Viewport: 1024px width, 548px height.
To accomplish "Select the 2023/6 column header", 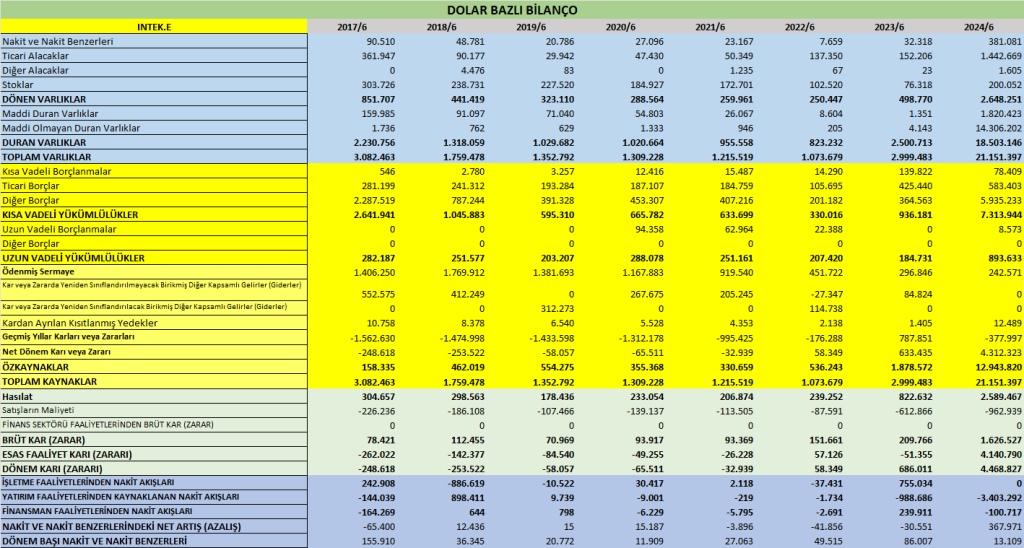I will (889, 27).
